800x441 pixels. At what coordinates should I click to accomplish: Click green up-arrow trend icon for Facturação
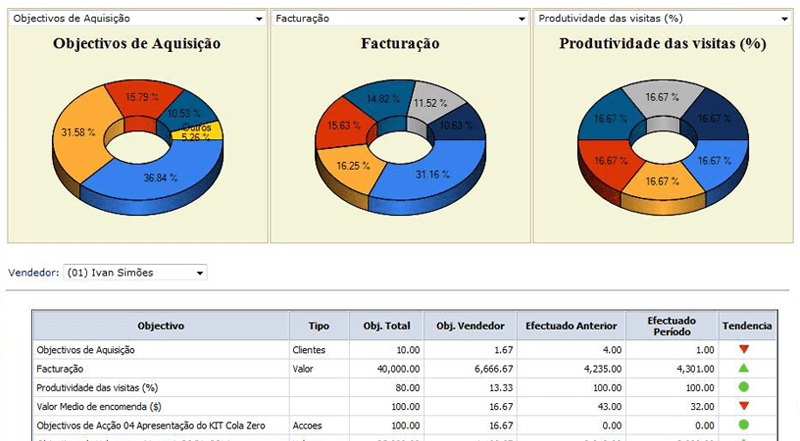(744, 368)
